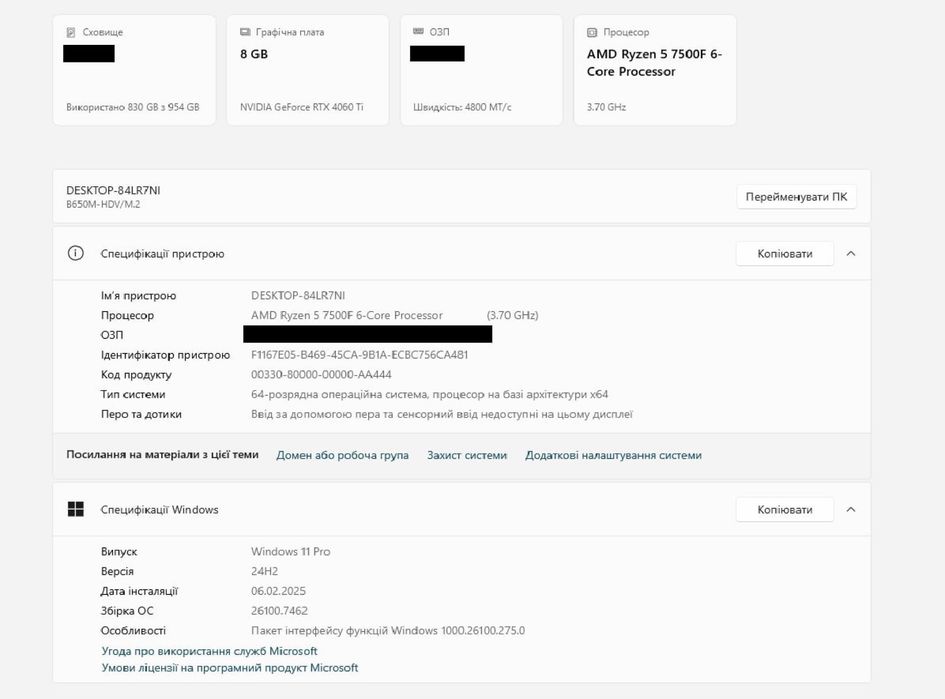Copy Windows specifications using Копіювати button
945x699 pixels.
pos(785,510)
